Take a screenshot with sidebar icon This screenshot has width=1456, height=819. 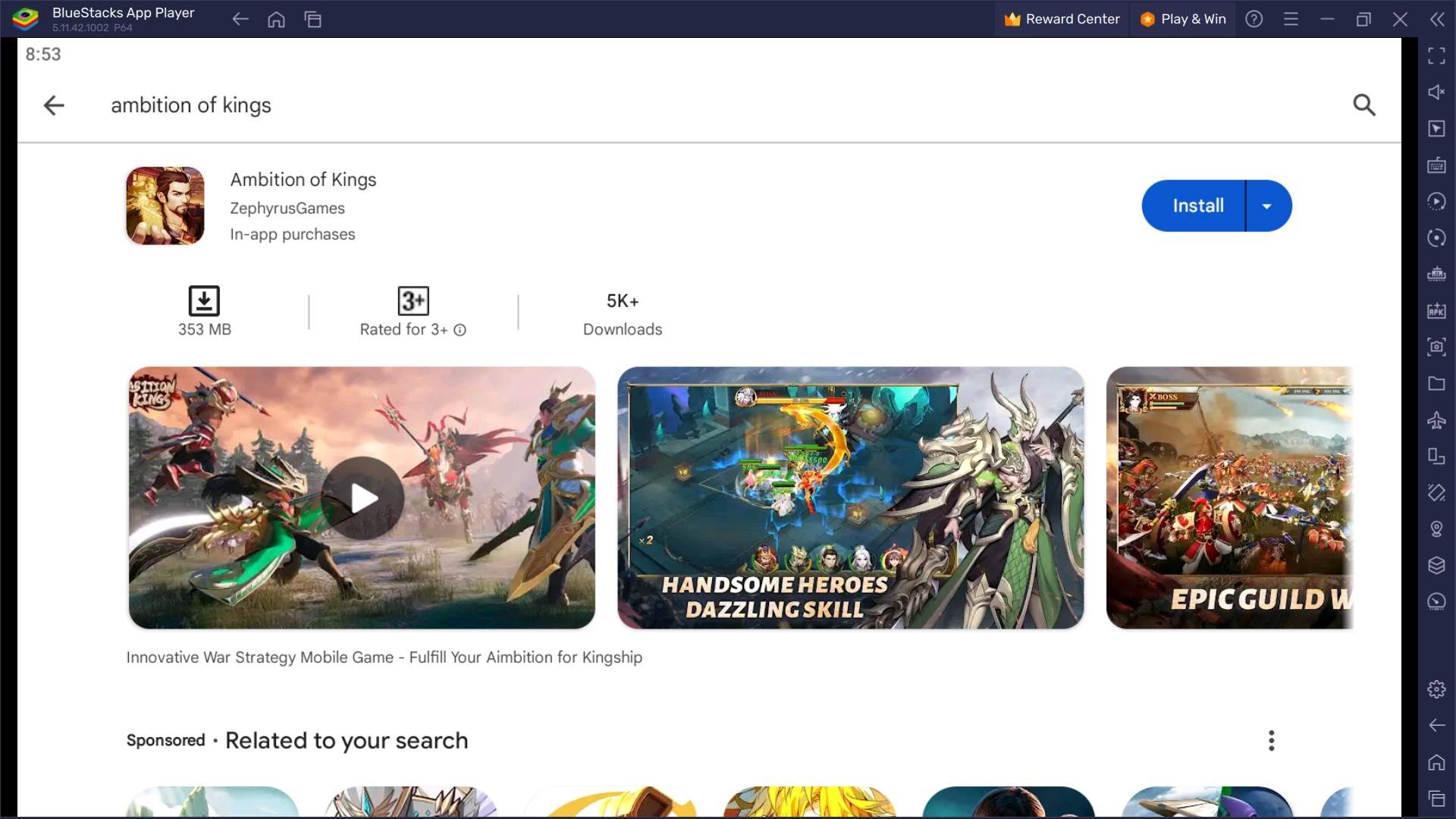1436,347
